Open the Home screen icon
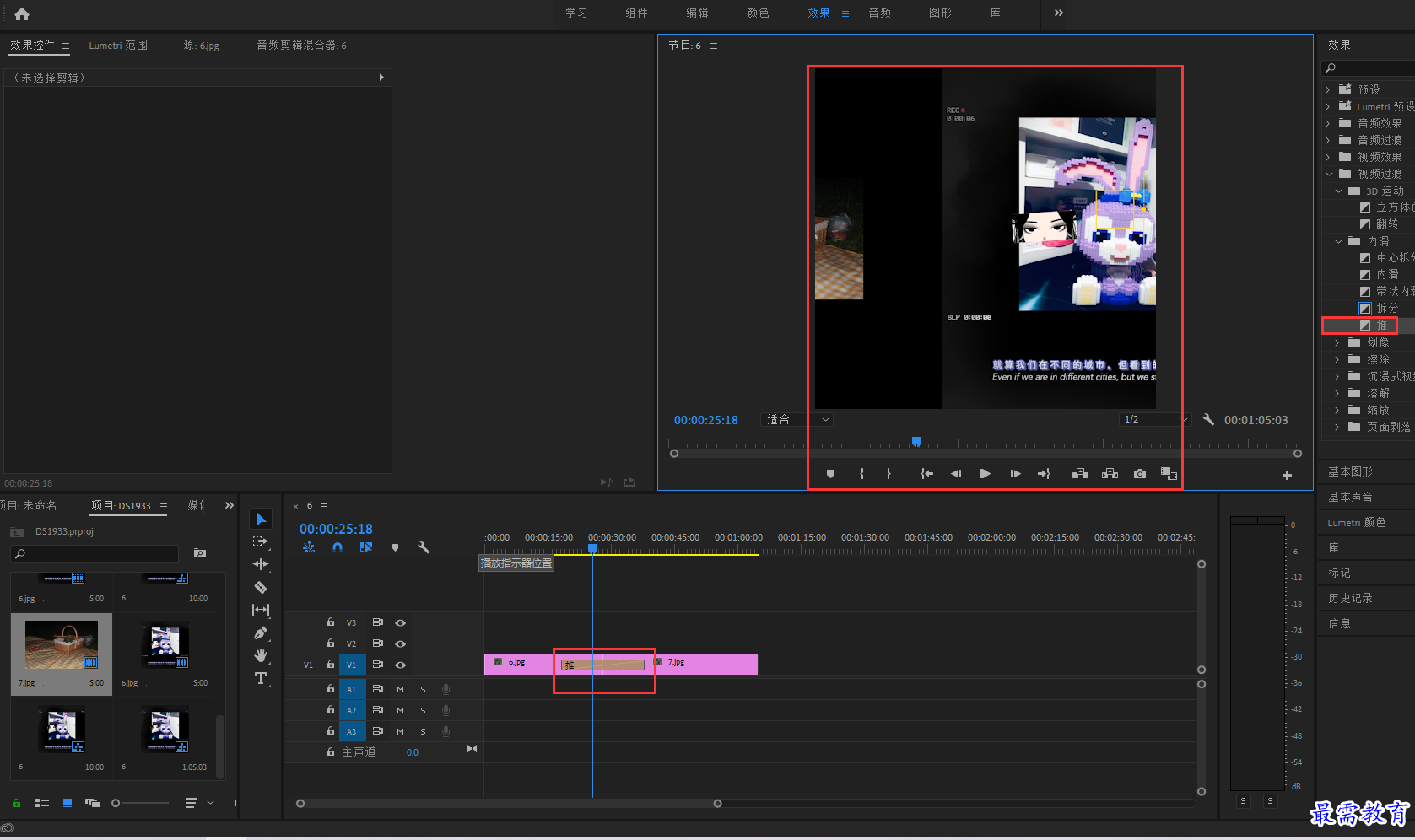This screenshot has height=840, width=1415. tap(22, 13)
